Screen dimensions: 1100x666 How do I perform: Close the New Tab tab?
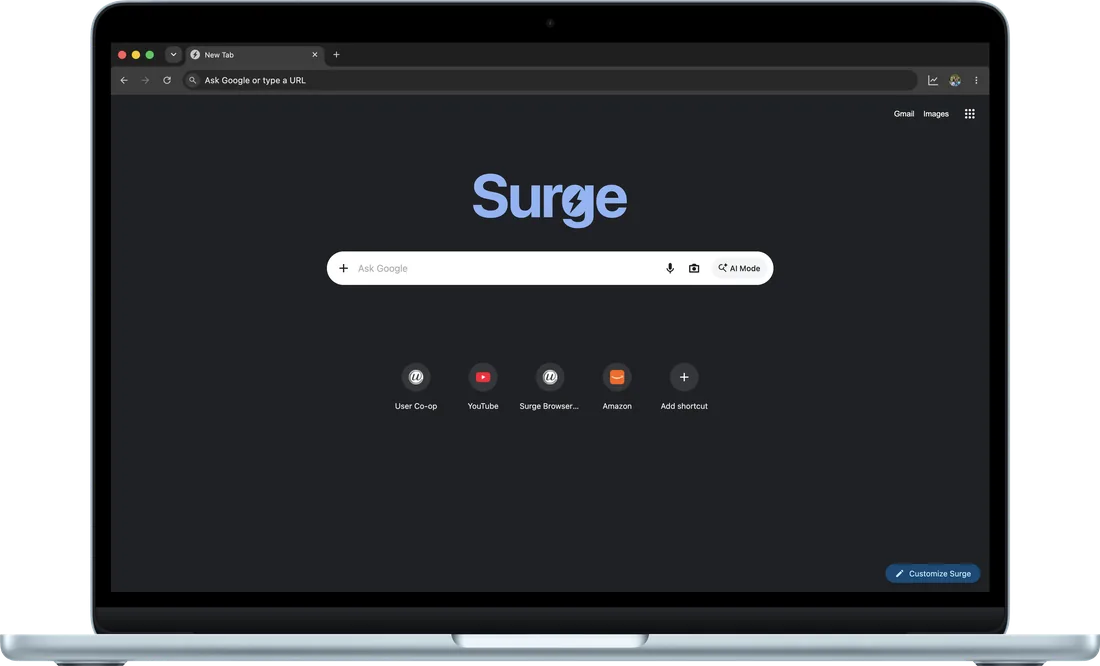(x=314, y=55)
